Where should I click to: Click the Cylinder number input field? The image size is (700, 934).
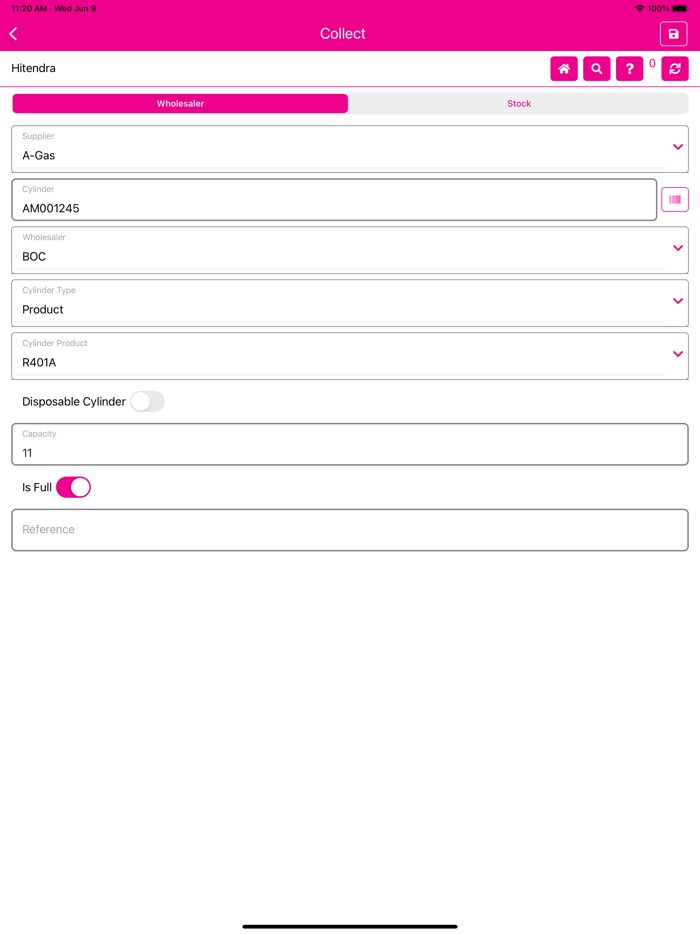click(334, 200)
